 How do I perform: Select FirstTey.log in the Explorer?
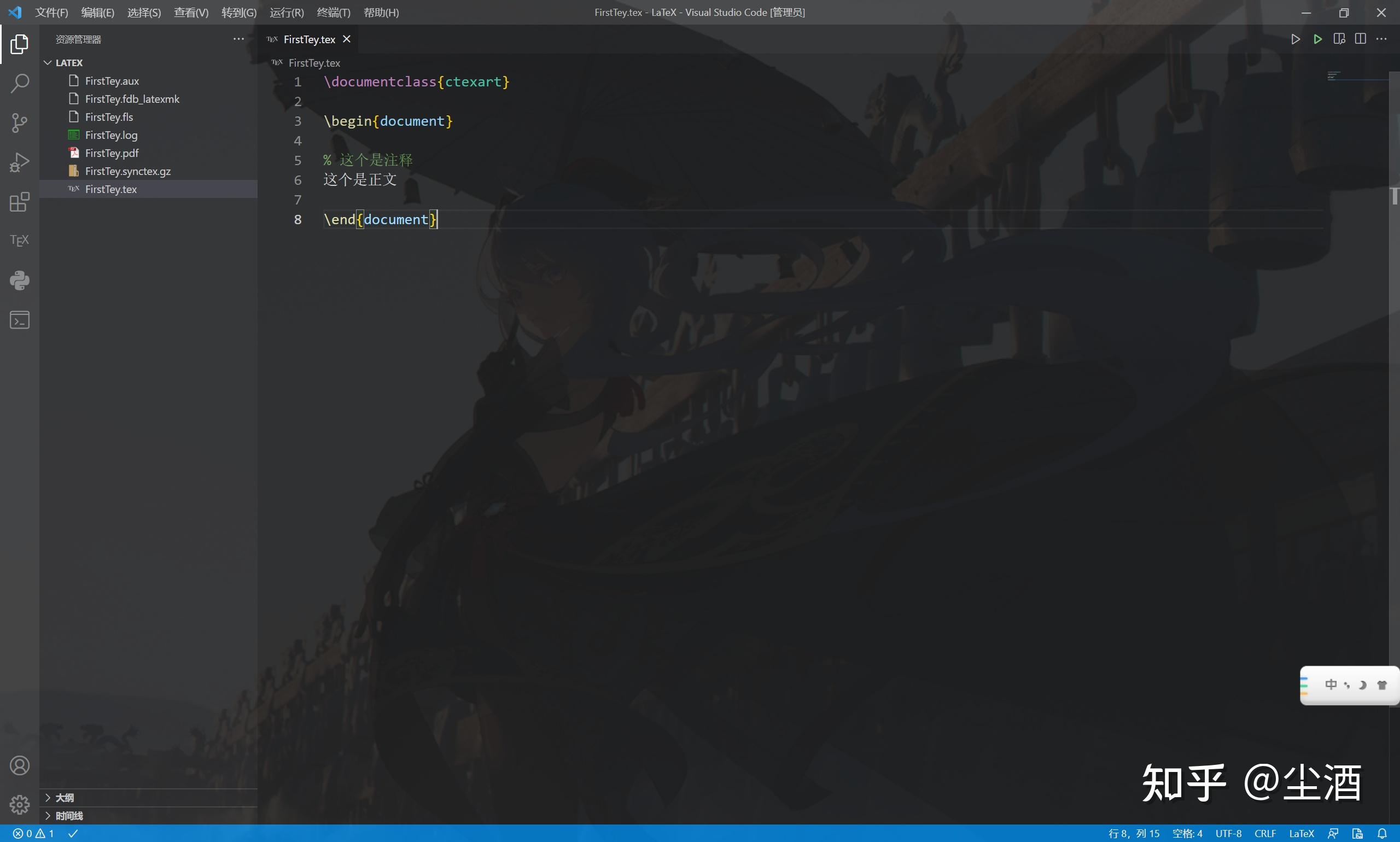[111, 135]
